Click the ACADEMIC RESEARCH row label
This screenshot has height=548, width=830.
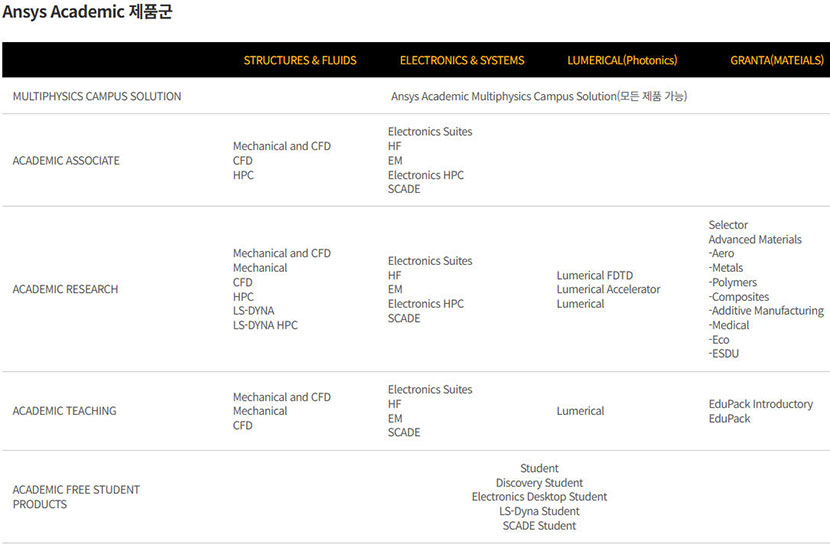(x=65, y=290)
